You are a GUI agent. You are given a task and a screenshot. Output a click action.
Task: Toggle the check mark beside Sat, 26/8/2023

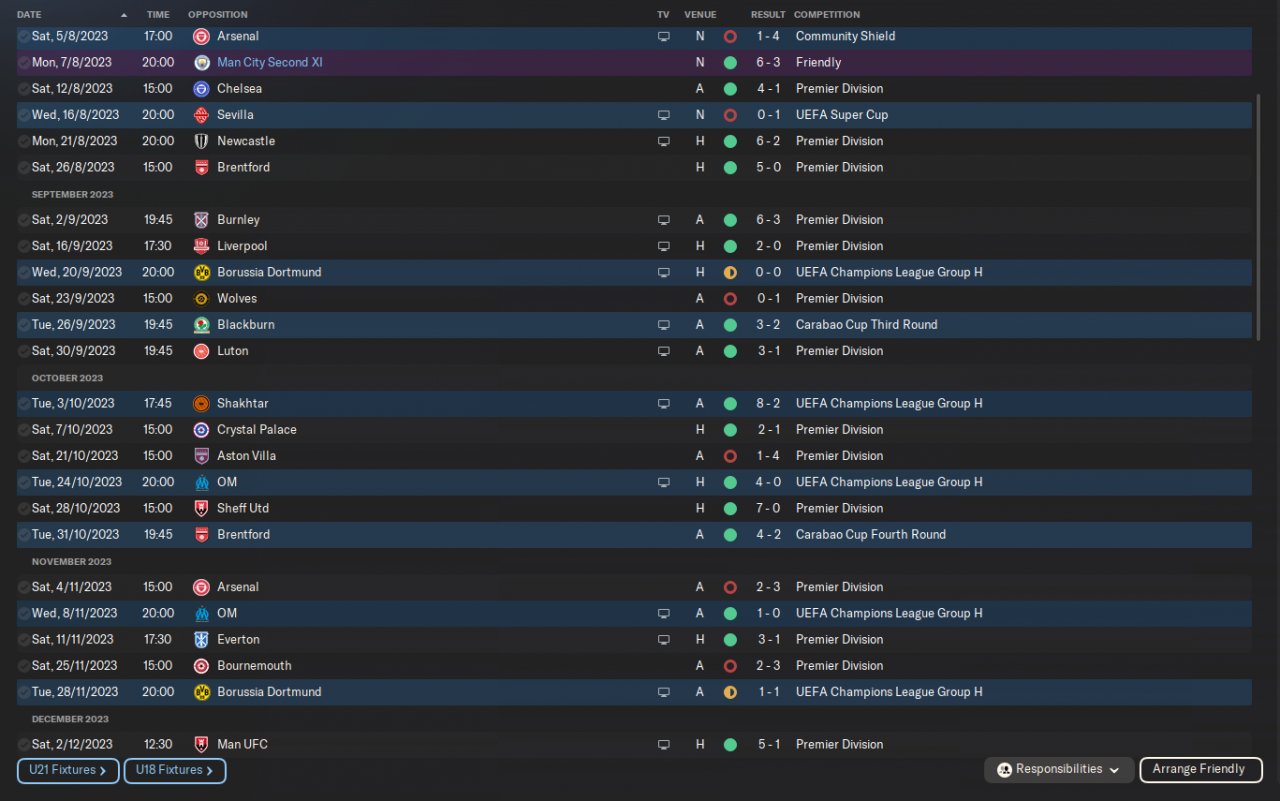coord(24,167)
